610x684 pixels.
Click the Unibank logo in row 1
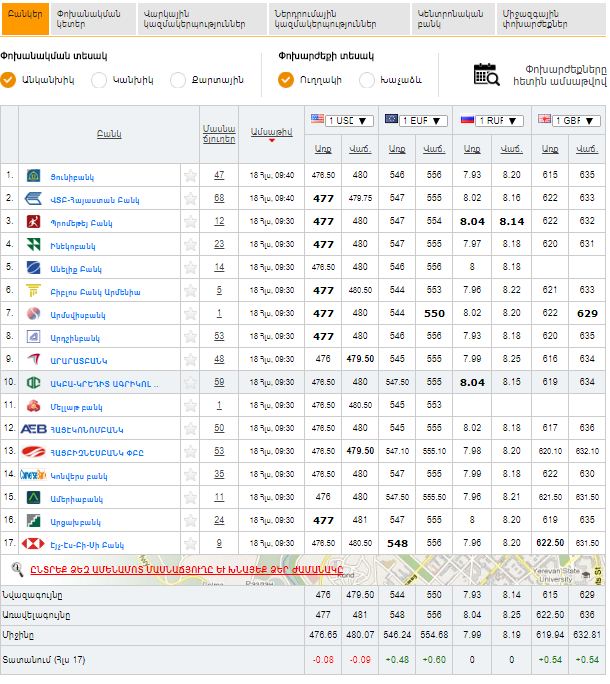[33, 176]
